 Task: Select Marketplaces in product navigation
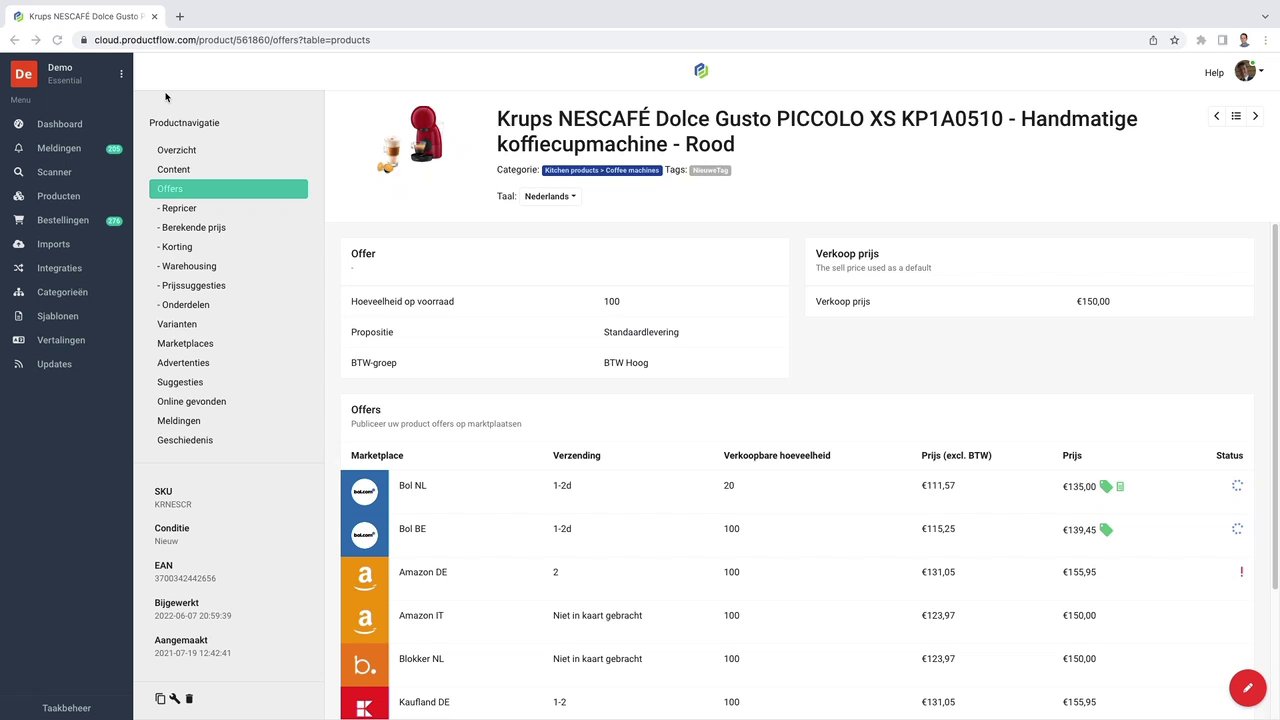tap(185, 343)
